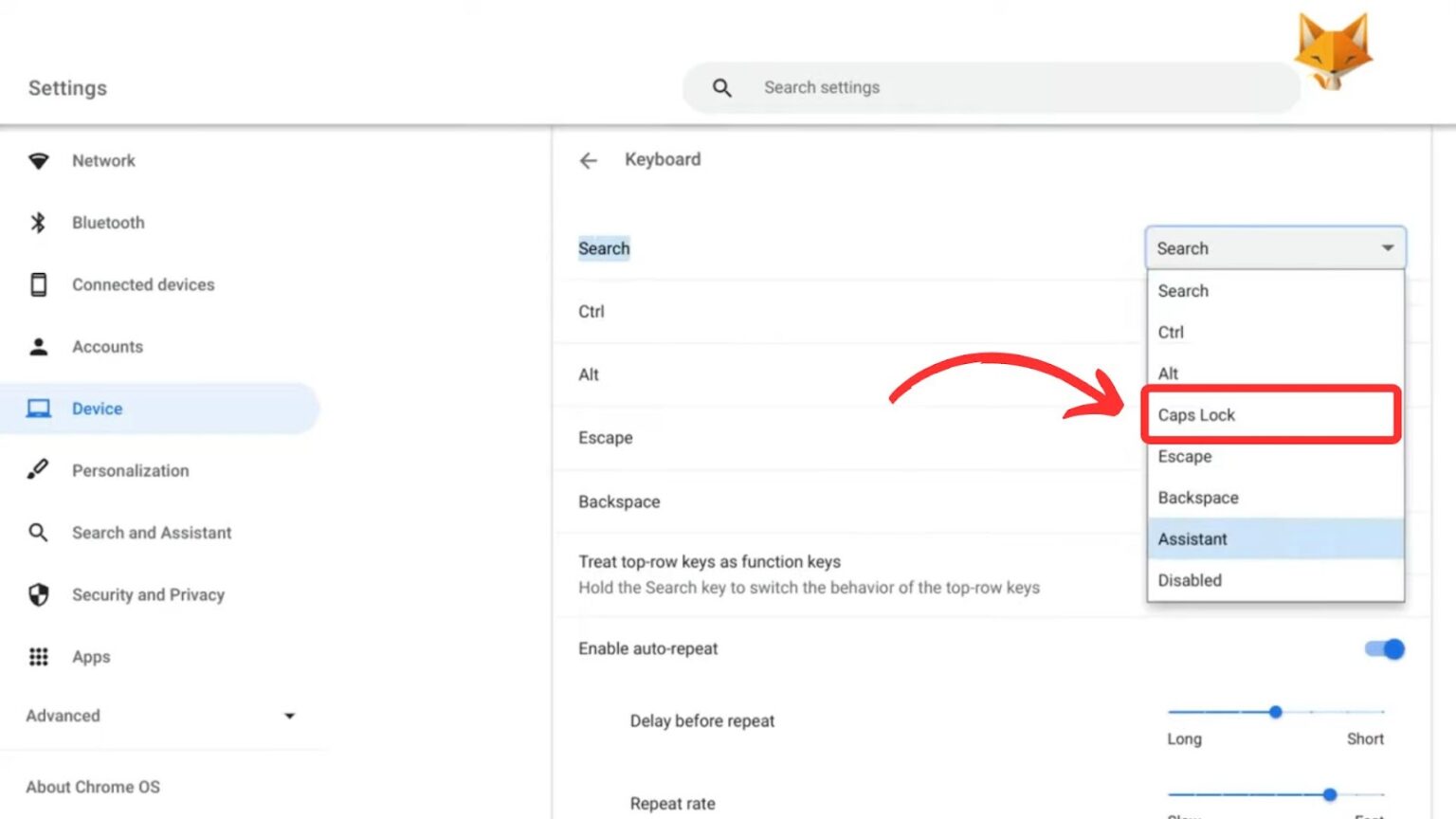The image size is (1456, 819).
Task: Open Apps using the grid icon
Action: coord(39,656)
